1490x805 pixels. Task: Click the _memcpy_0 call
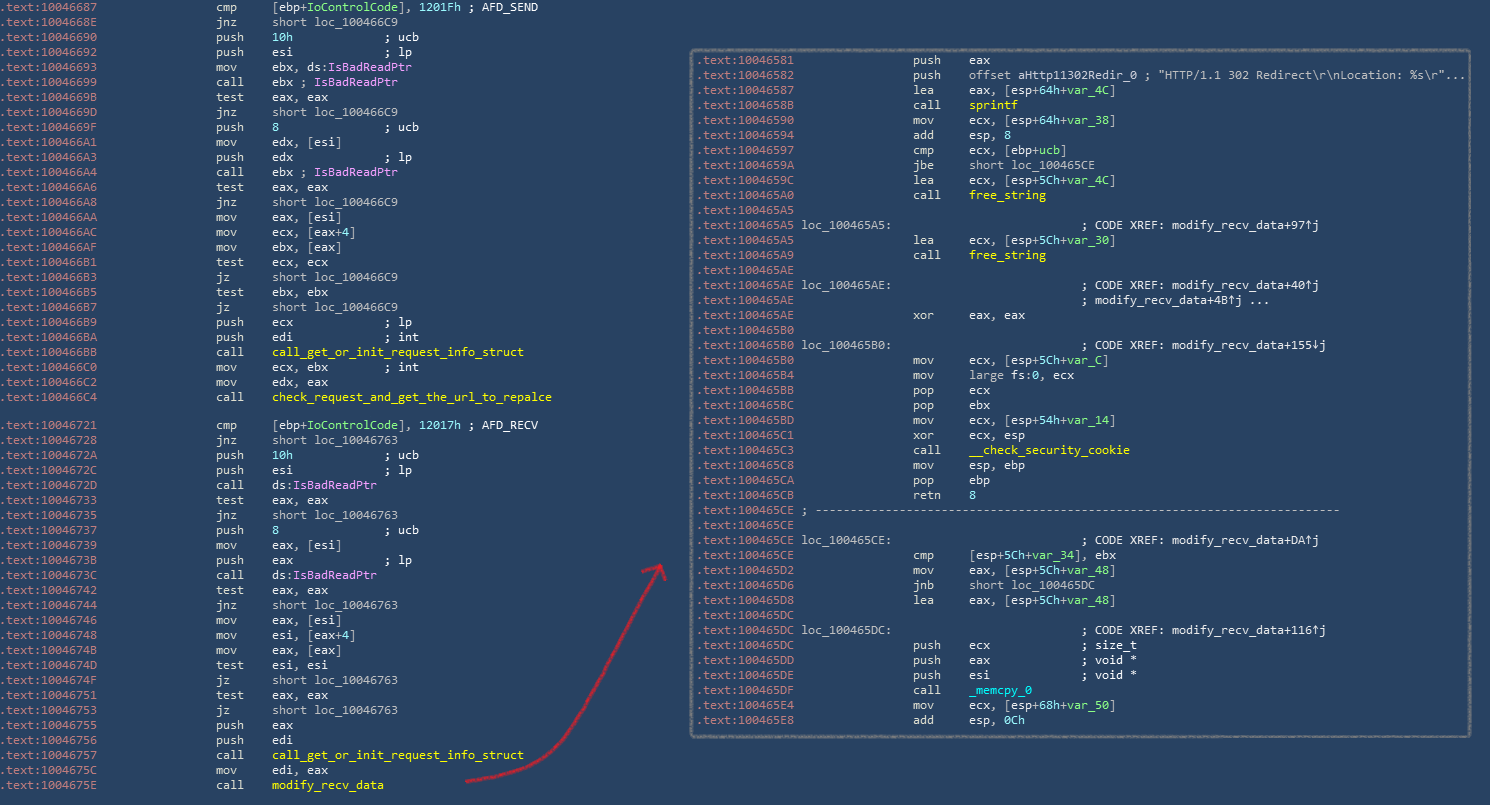pyautogui.click(x=1003, y=690)
